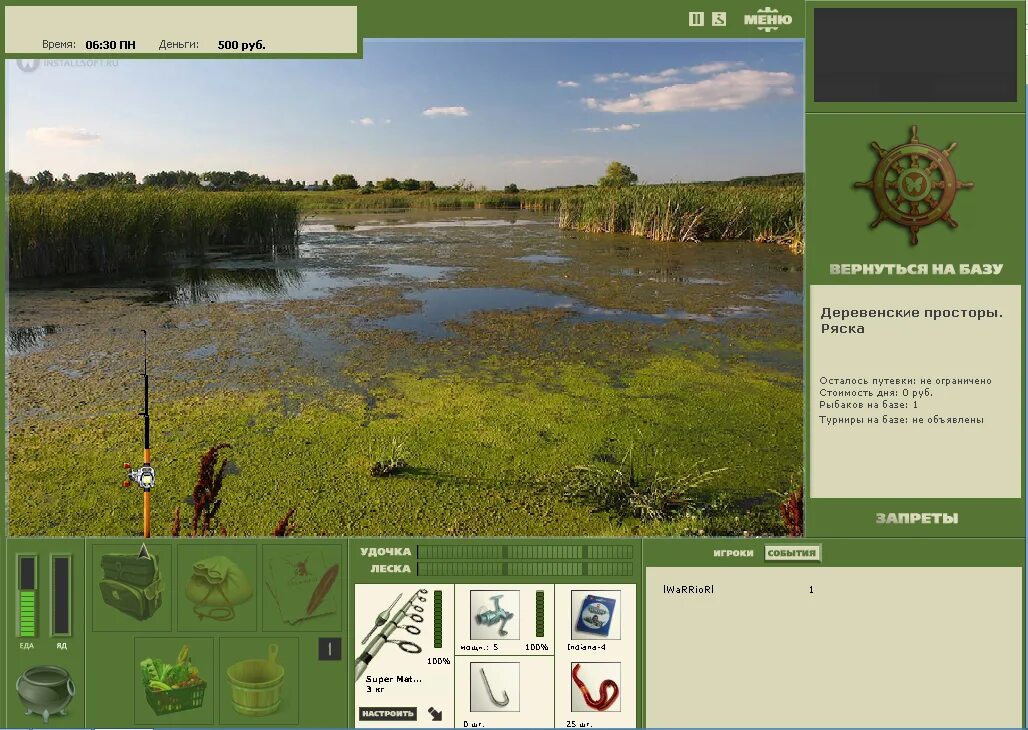Viewport: 1028px width, 730px height.
Task: Click the time value 06:30 ПН
Action: pyautogui.click(x=110, y=45)
